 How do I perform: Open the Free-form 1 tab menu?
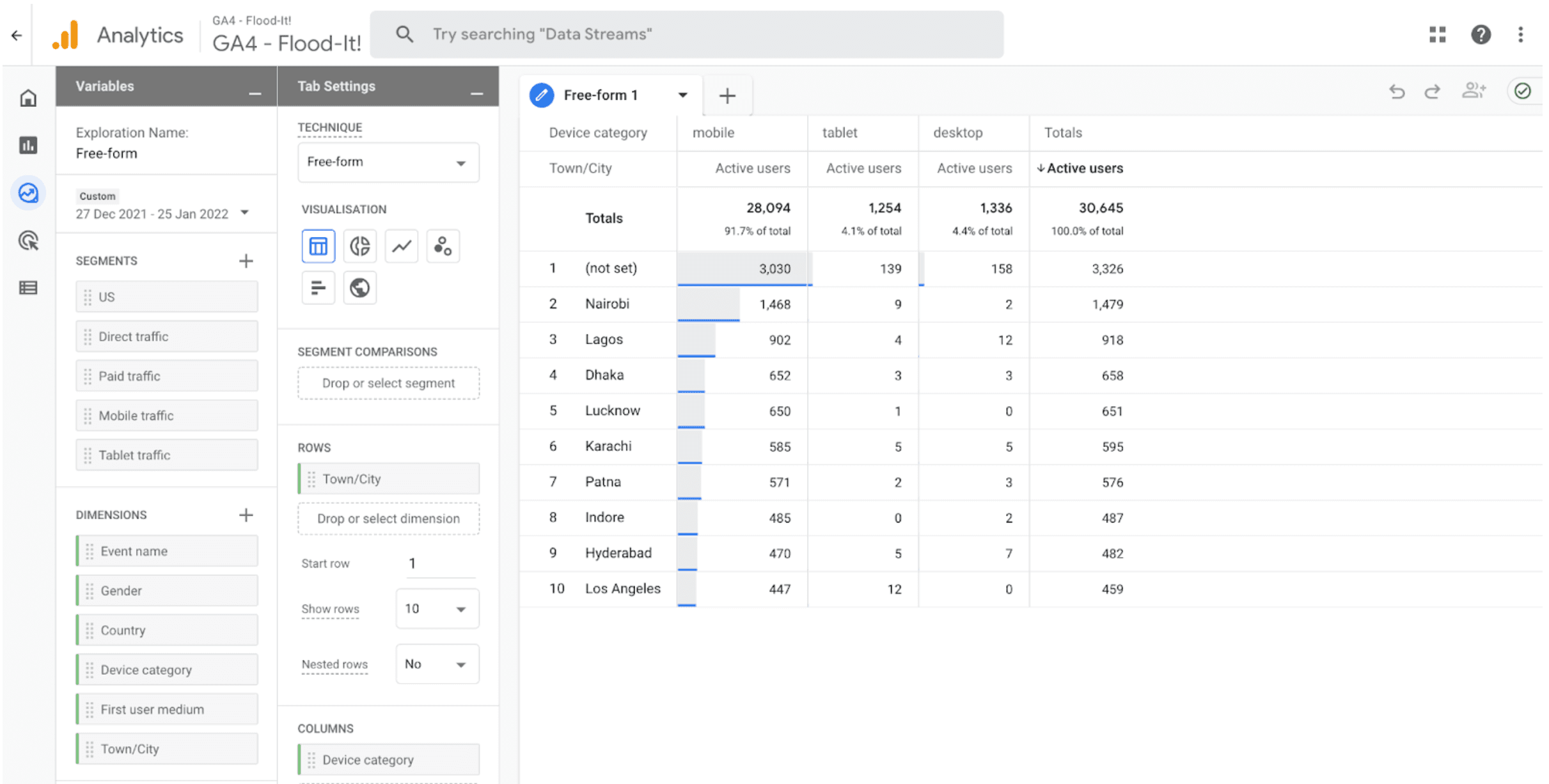pos(682,95)
